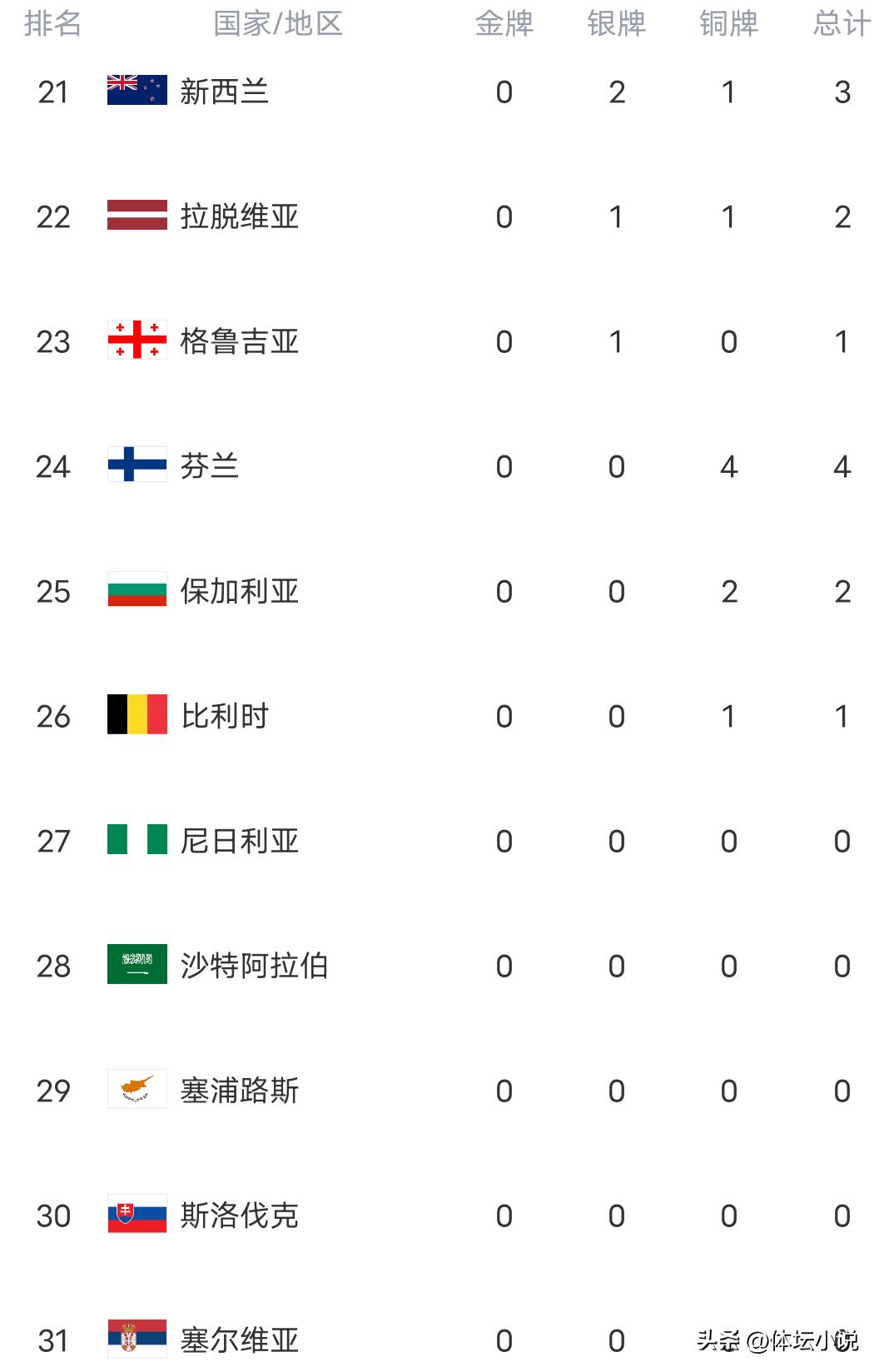Select the 金牌 column header
Screen dimensions: 879x1372
tap(504, 23)
